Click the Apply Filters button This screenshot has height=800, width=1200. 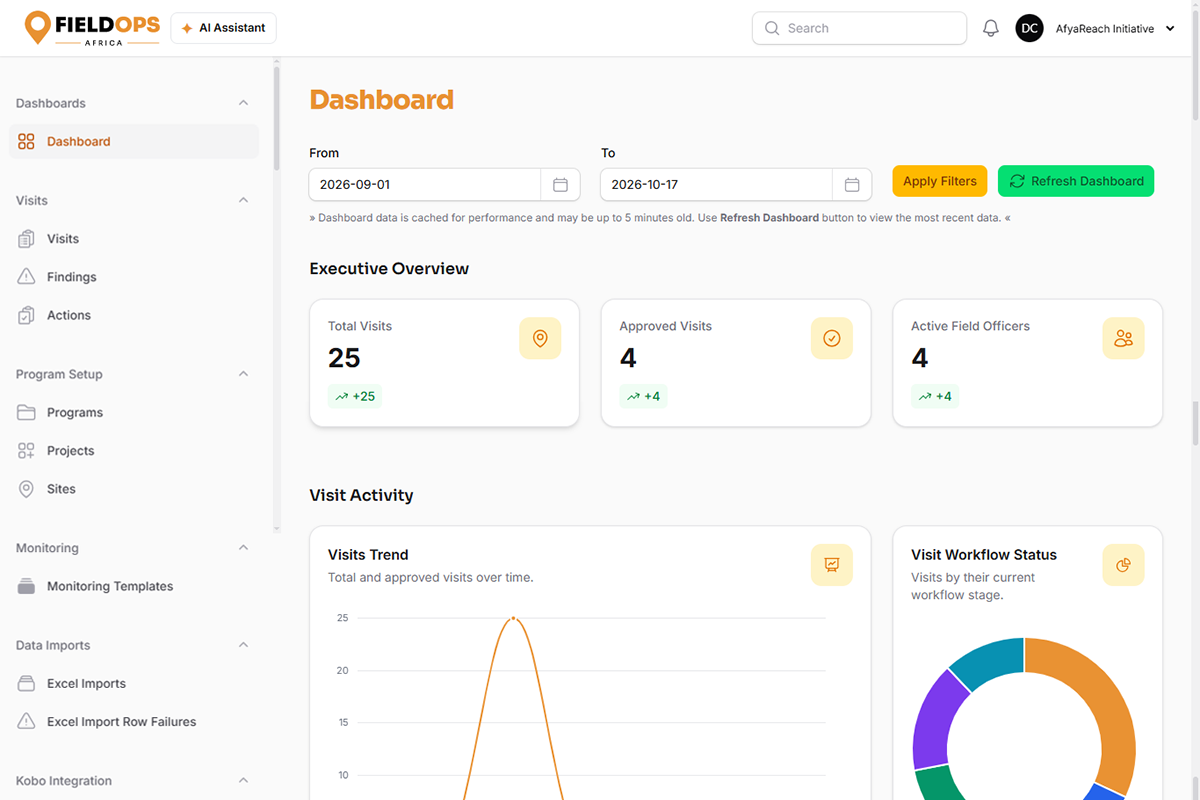coord(940,181)
